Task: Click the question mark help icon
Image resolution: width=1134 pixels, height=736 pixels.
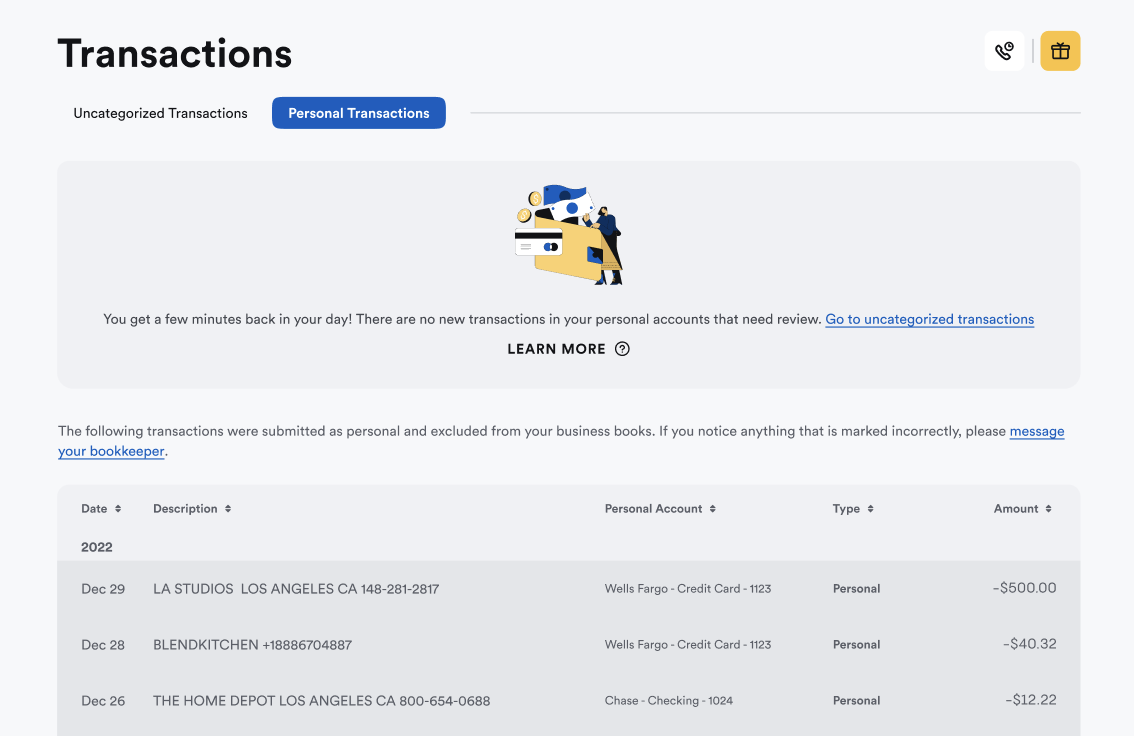Action: (x=622, y=349)
